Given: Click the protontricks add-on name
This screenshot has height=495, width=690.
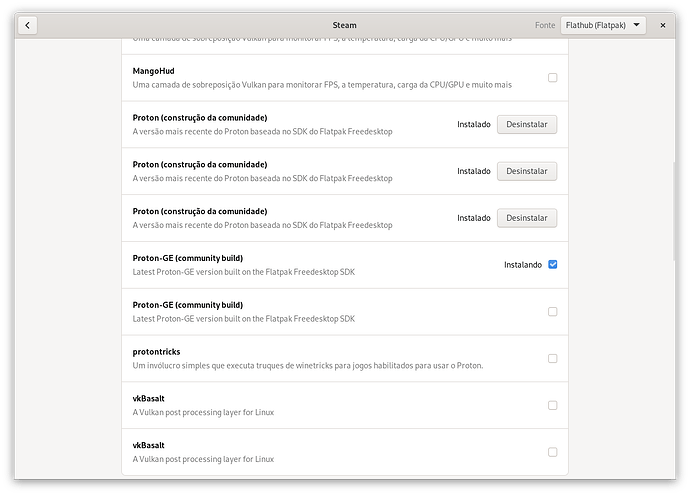Looking at the screenshot, I should 157,351.
